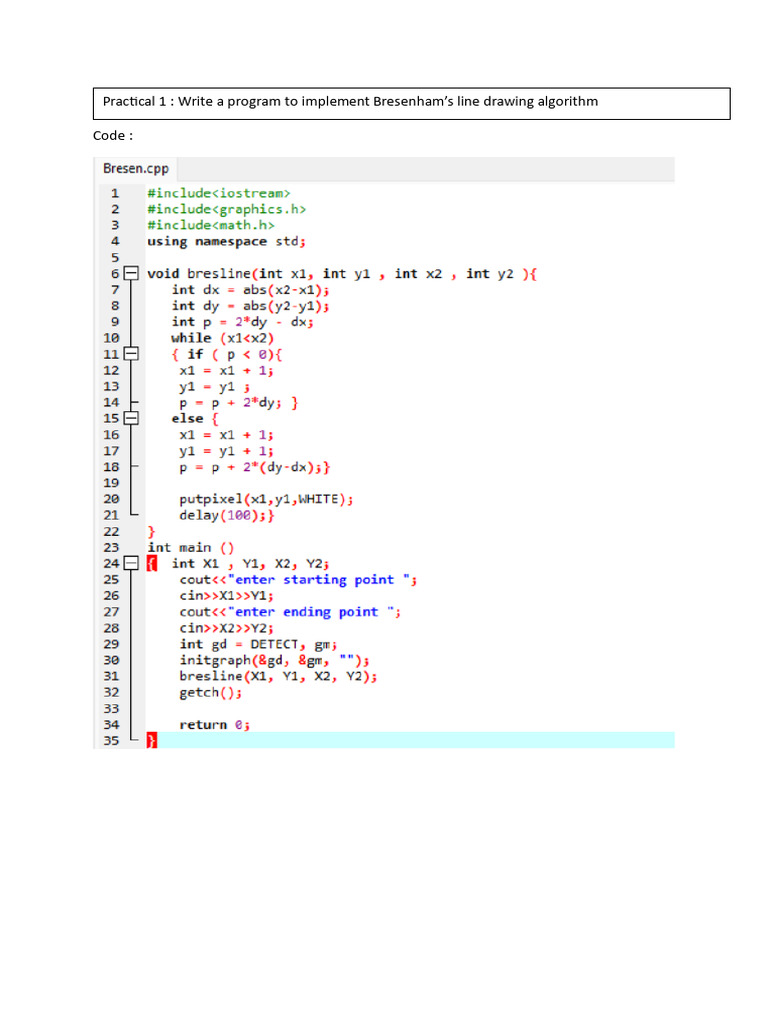Click 'using namespace std;' line

click(x=226, y=242)
